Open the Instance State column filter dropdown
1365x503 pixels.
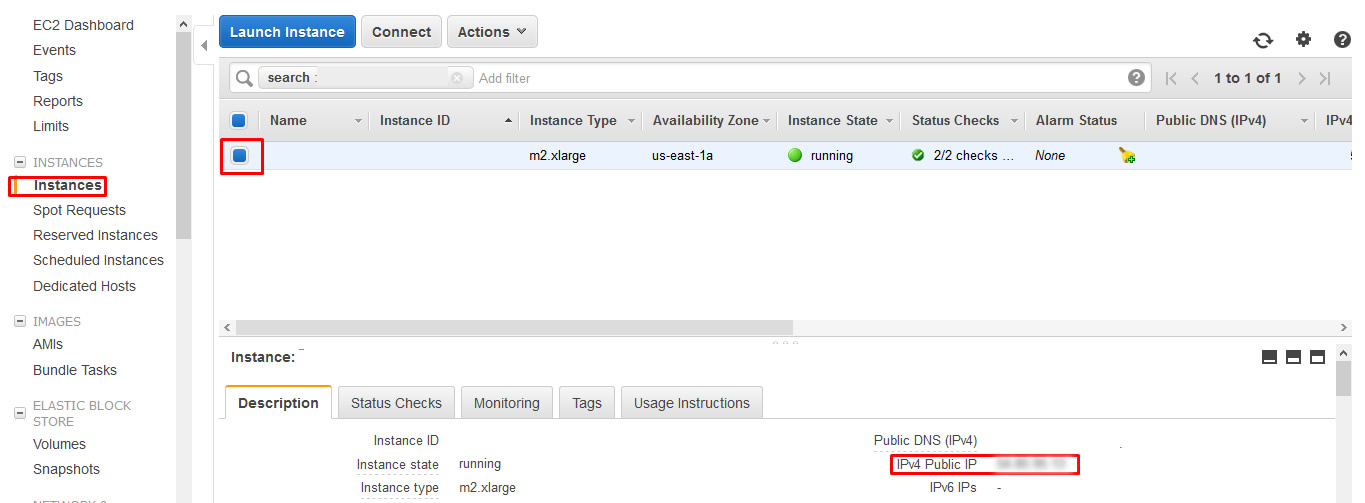[888, 121]
